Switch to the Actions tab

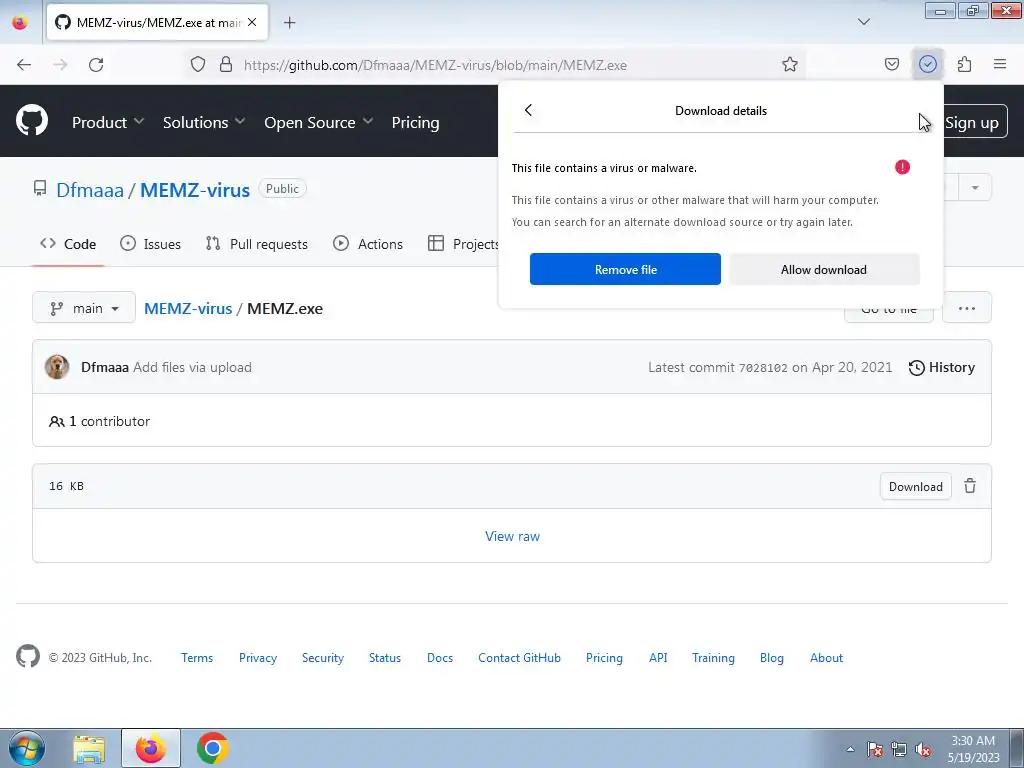pos(368,244)
